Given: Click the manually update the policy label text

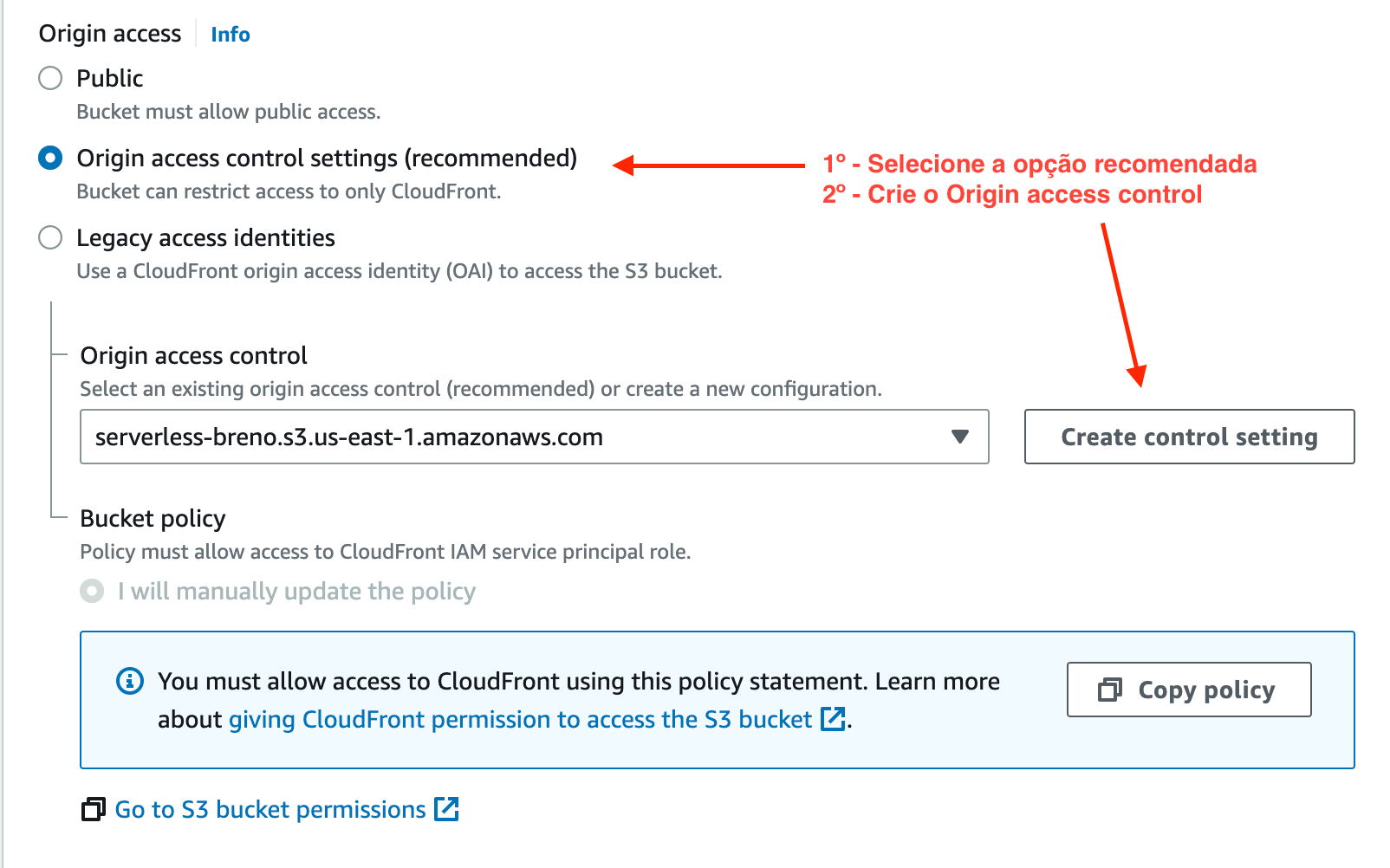Looking at the screenshot, I should tap(296, 591).
